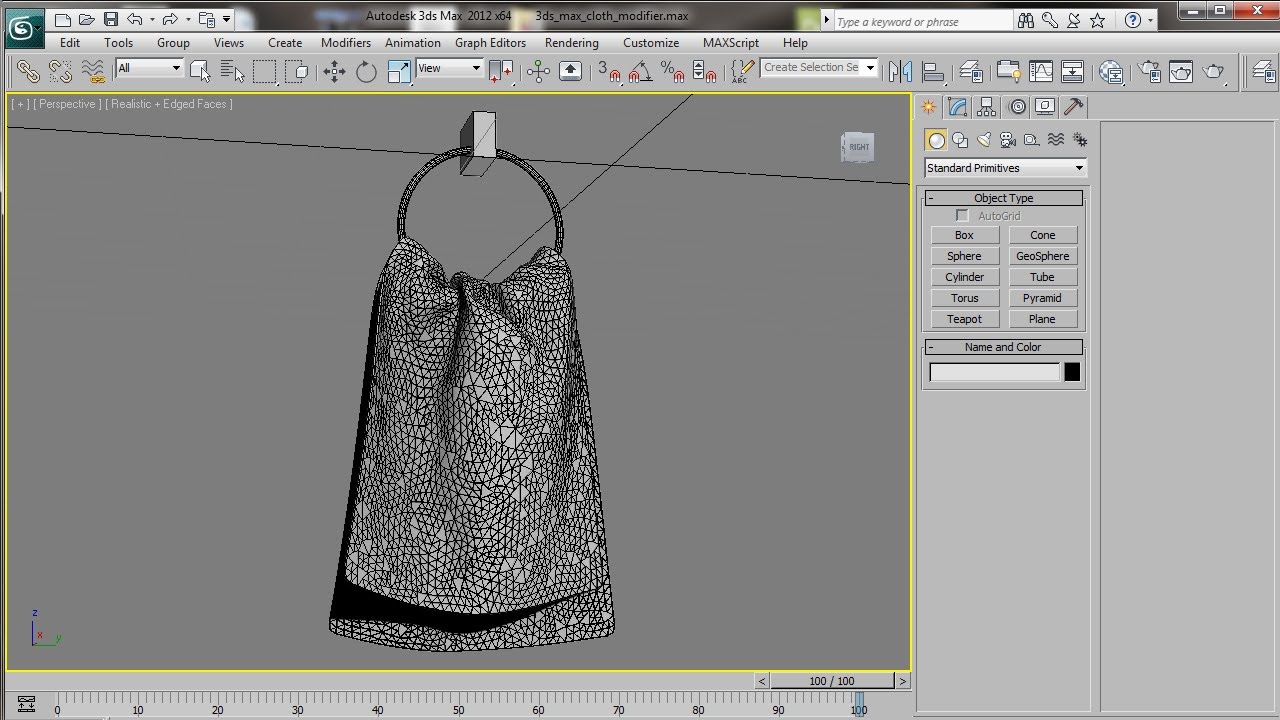Image resolution: width=1280 pixels, height=720 pixels.
Task: Open the Standard Primitives dropdown
Action: [x=1004, y=168]
